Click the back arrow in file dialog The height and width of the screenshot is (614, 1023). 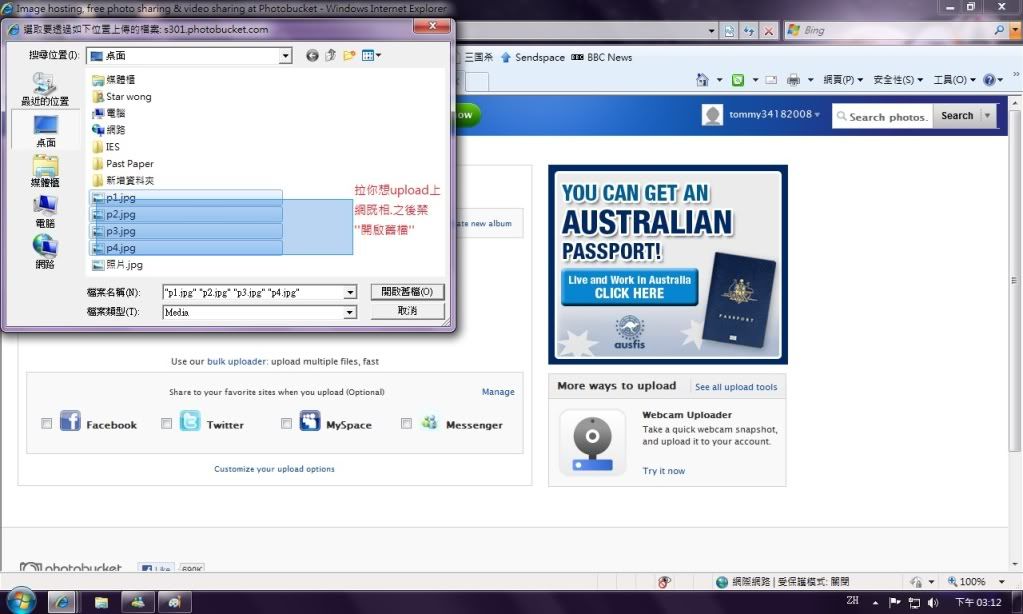tap(313, 56)
